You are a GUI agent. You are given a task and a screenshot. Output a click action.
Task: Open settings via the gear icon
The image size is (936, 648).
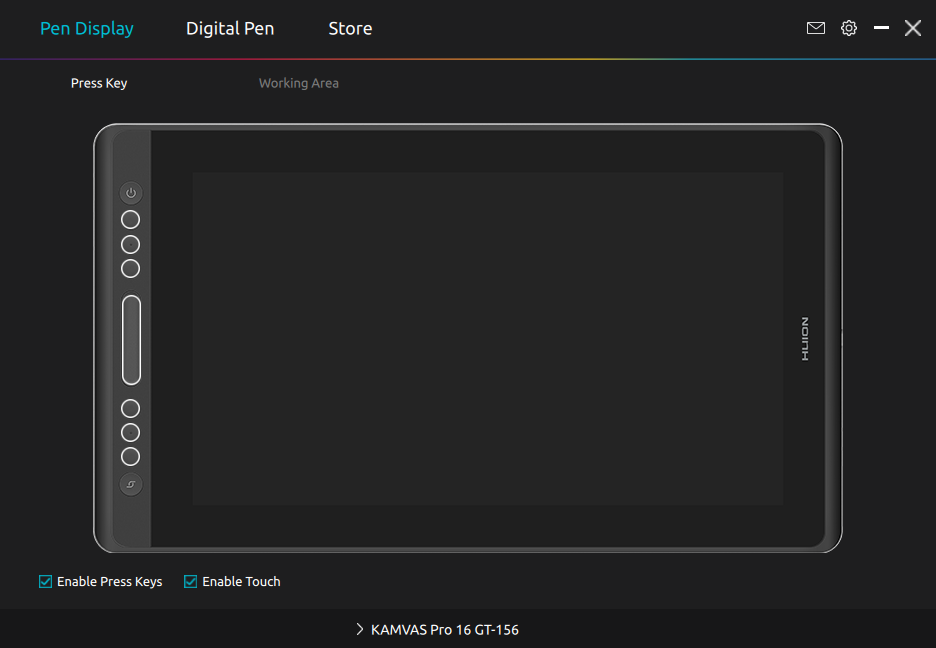tap(849, 28)
